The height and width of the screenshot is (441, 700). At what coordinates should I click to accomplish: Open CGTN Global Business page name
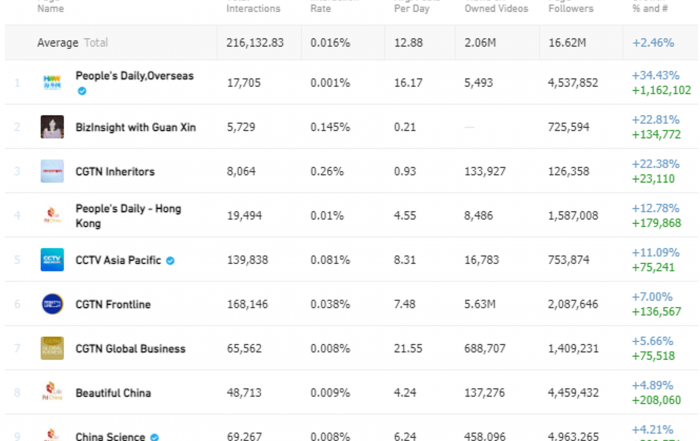point(130,349)
